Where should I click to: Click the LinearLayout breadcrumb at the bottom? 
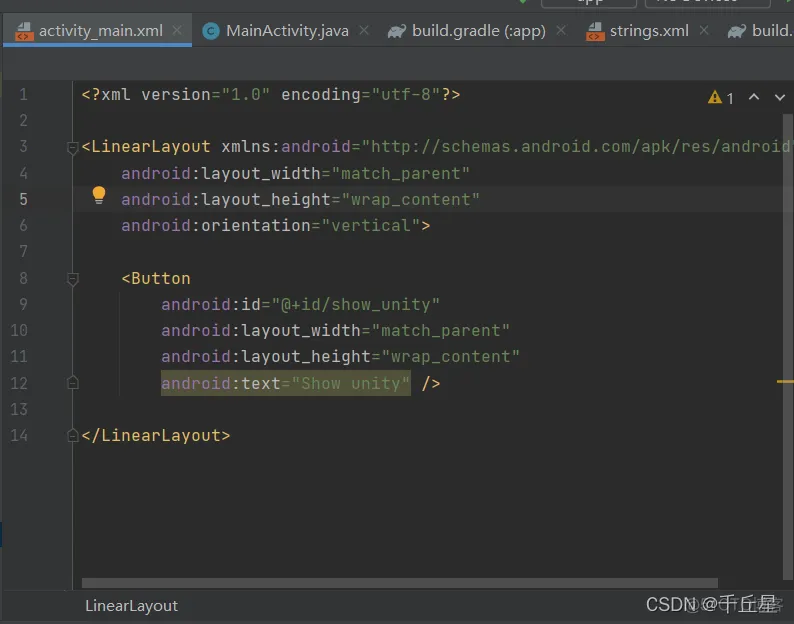131,606
